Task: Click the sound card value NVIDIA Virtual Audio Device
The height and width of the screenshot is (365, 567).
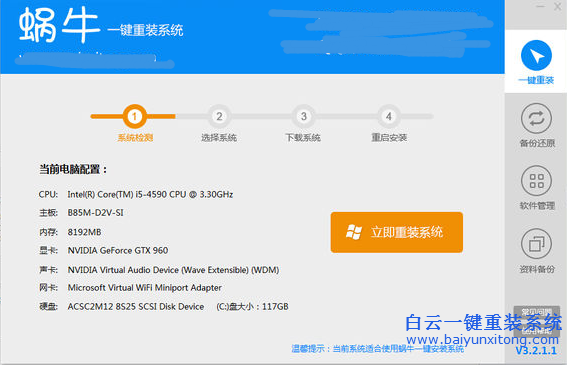Action: coord(173,270)
